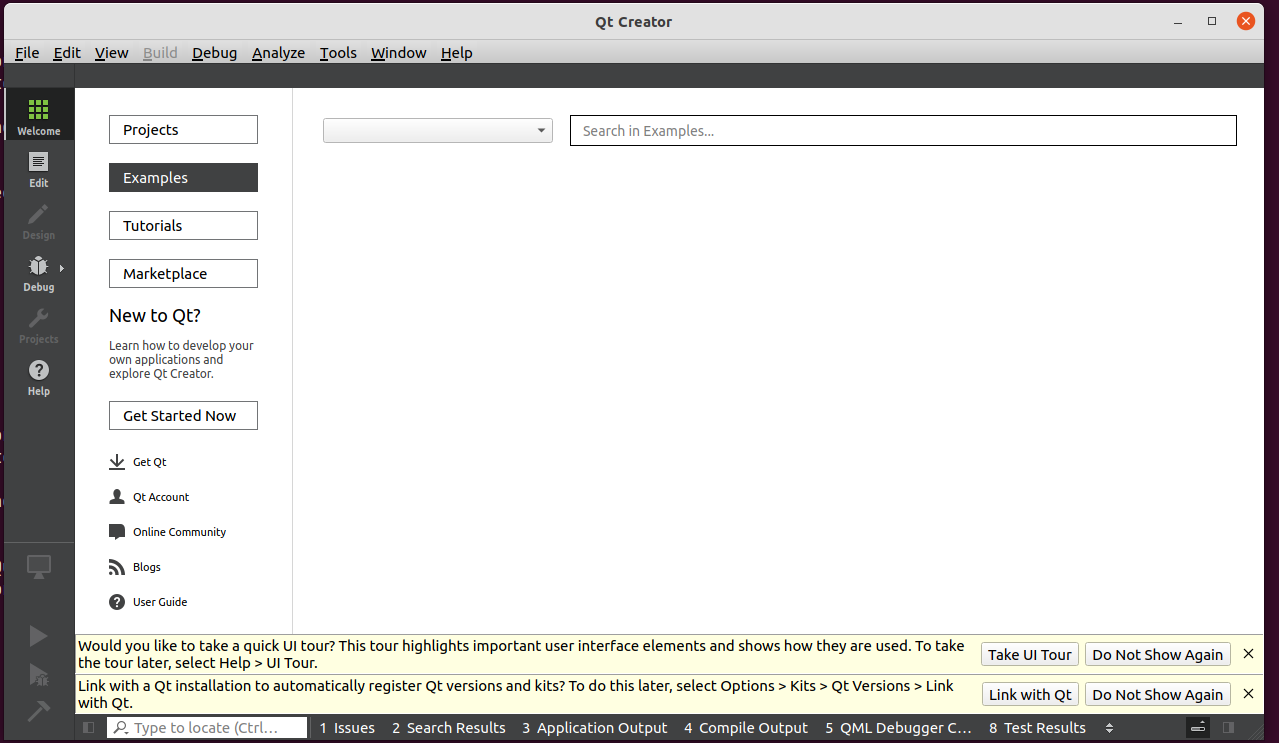Open the Edit mode
This screenshot has width=1279, height=743.
click(x=38, y=168)
